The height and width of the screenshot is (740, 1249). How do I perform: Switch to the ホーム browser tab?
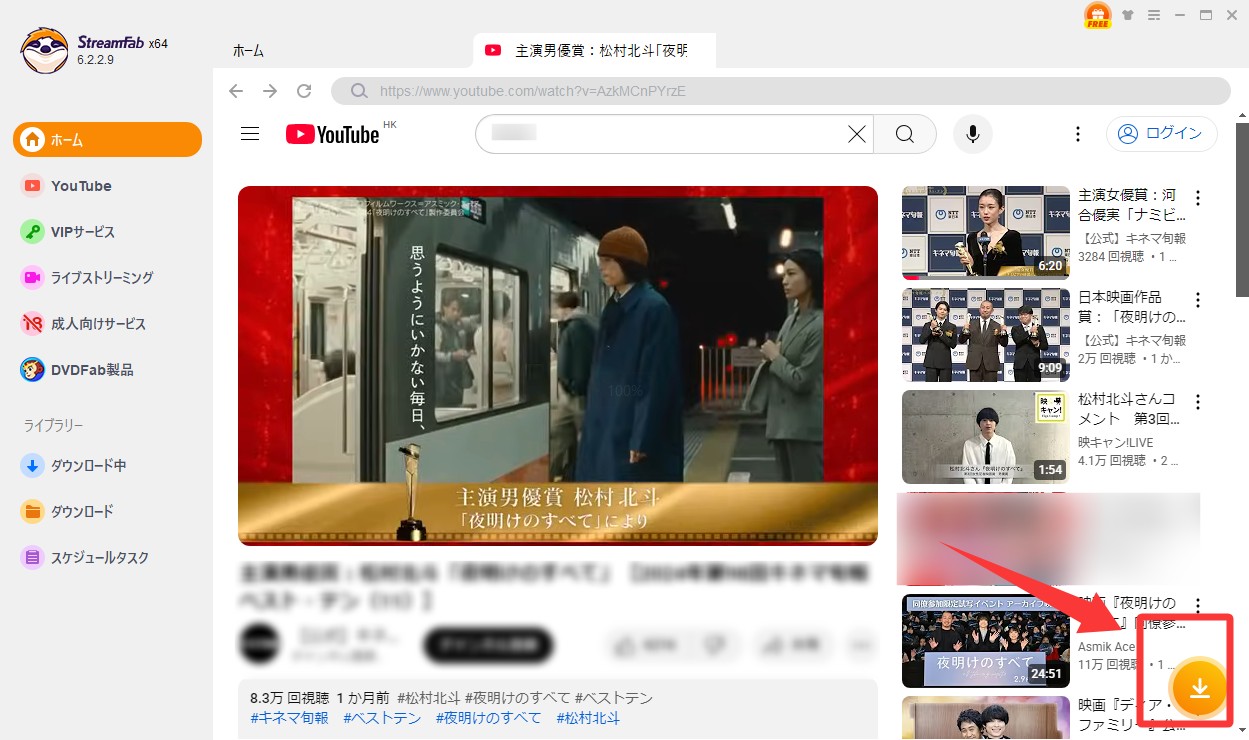[x=248, y=50]
